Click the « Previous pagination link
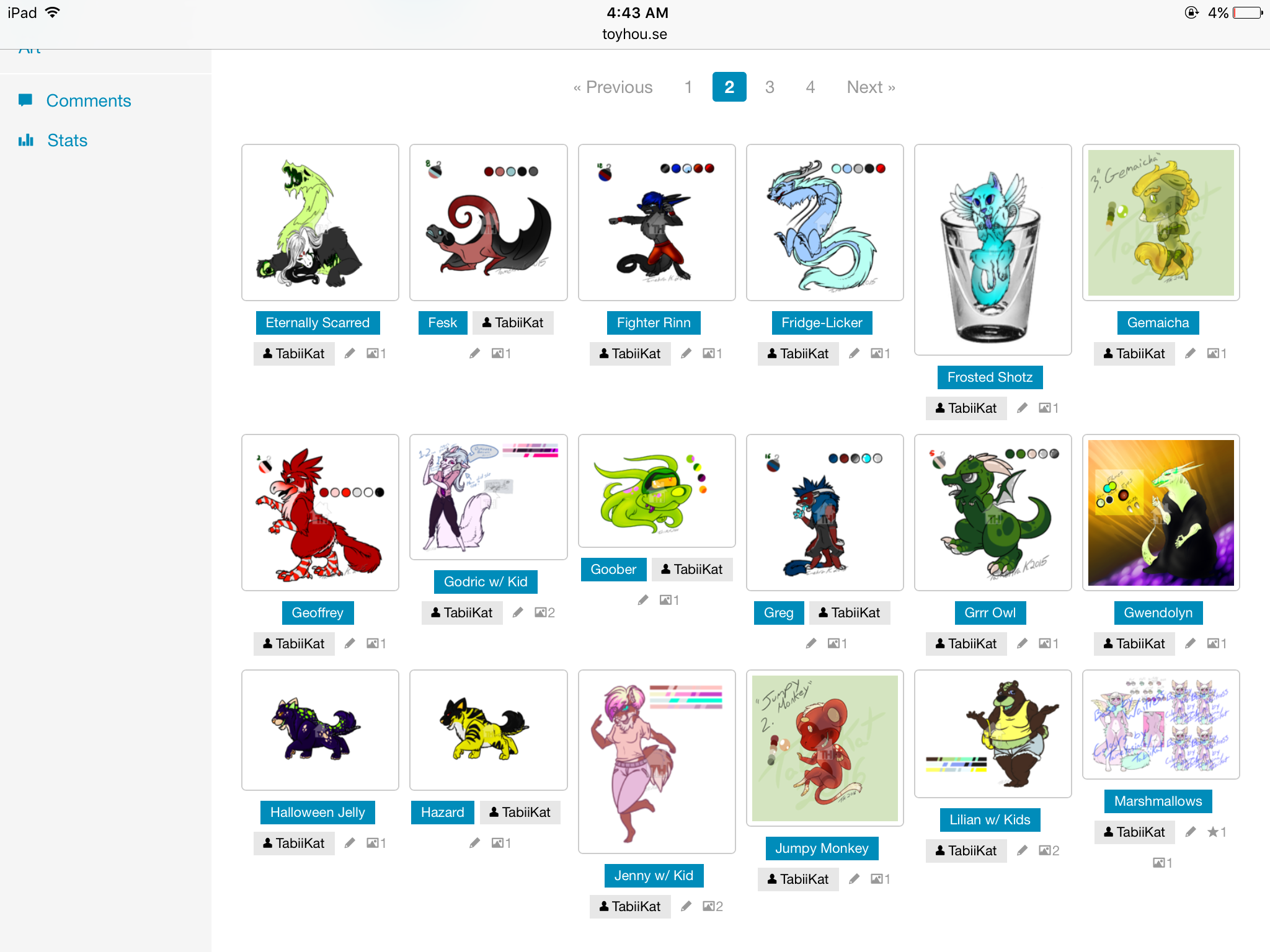This screenshot has height=952, width=1270. pos(613,87)
